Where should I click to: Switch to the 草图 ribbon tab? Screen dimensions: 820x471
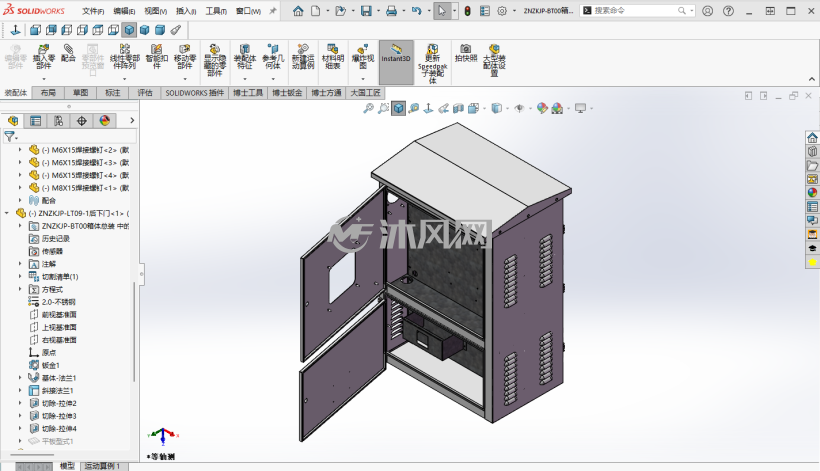point(81,93)
